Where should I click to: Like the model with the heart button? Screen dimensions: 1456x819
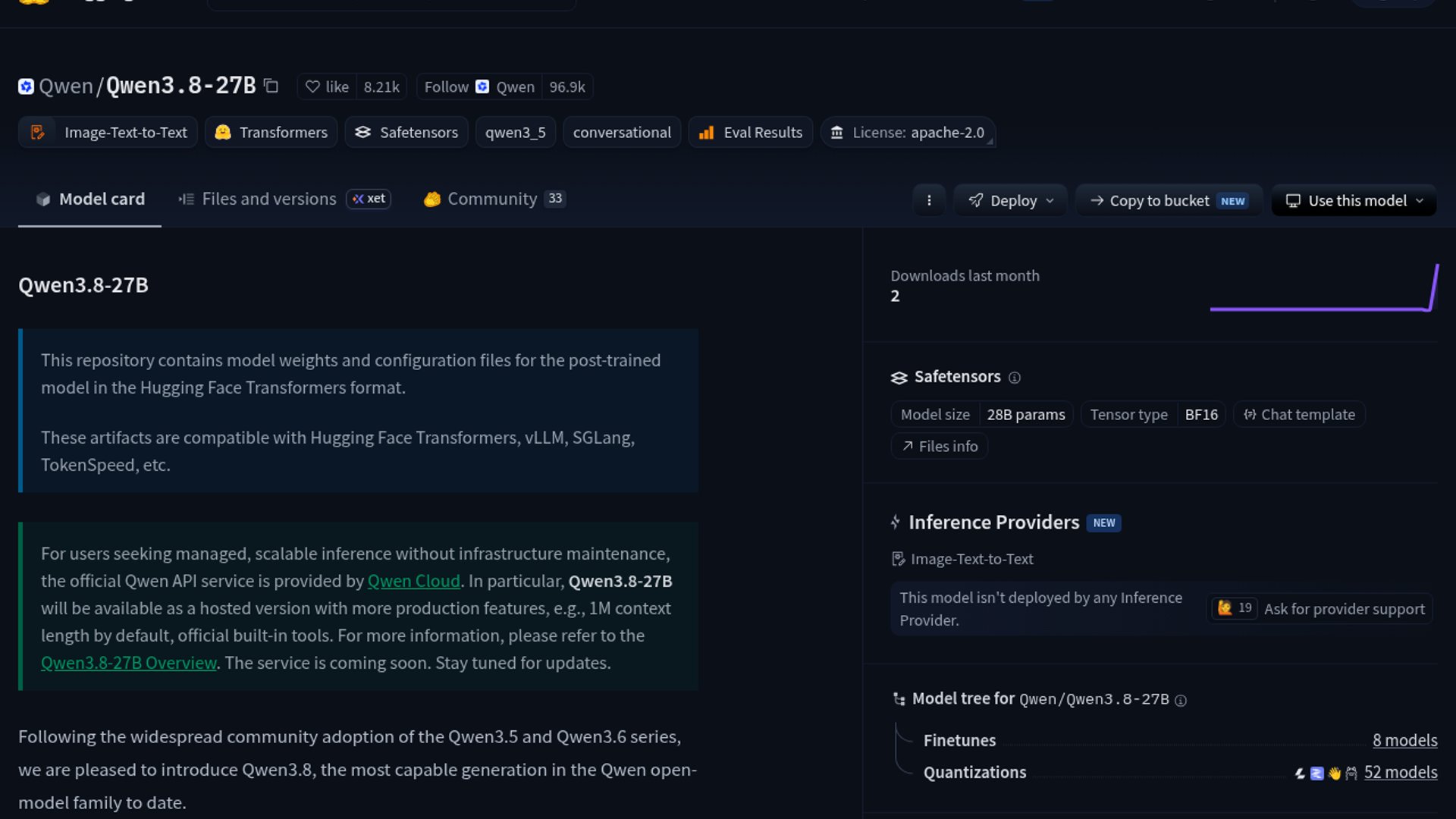coord(327,87)
